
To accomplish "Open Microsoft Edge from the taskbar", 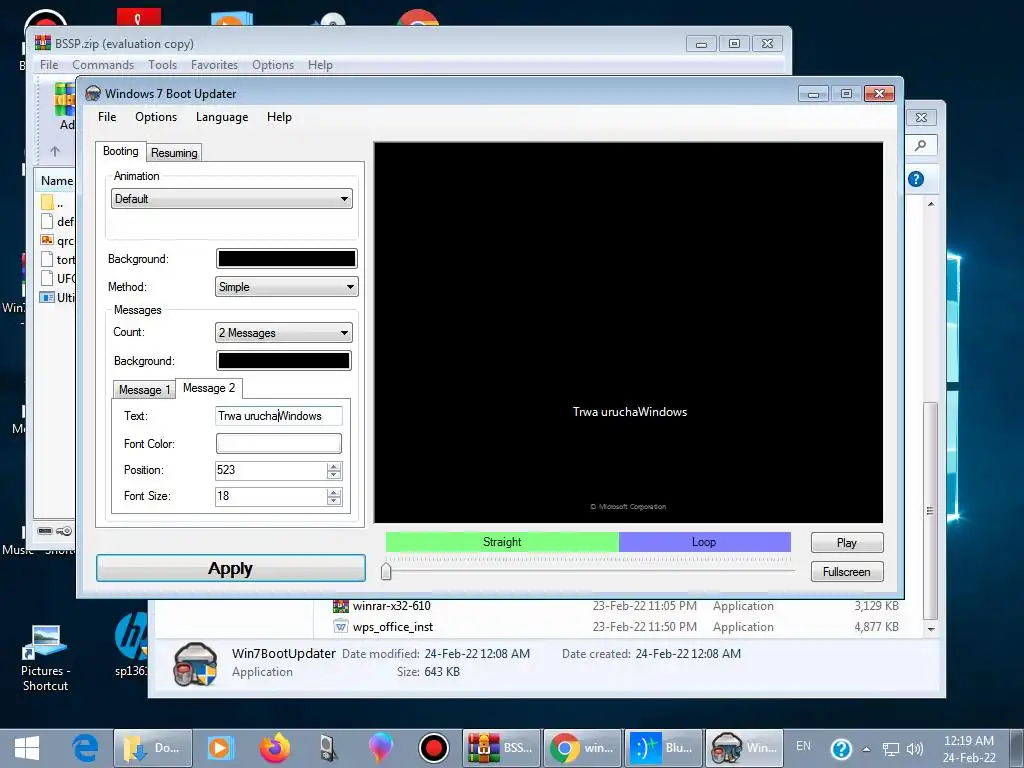I will click(x=85, y=748).
